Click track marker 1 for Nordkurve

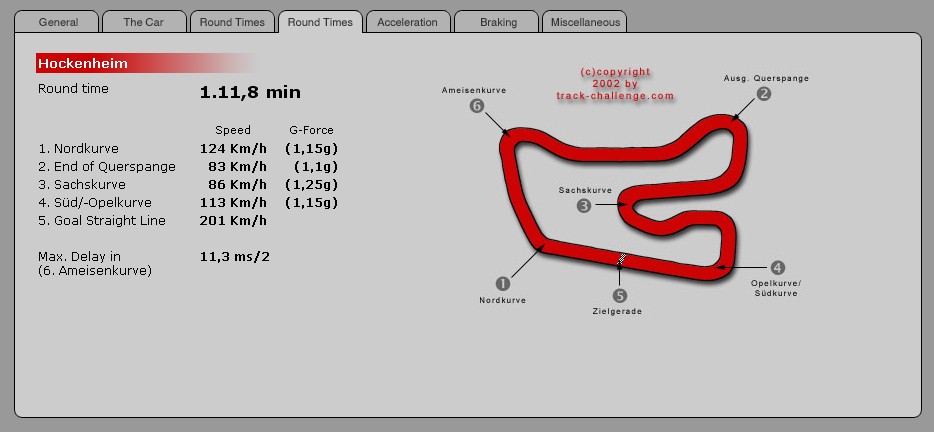503,283
